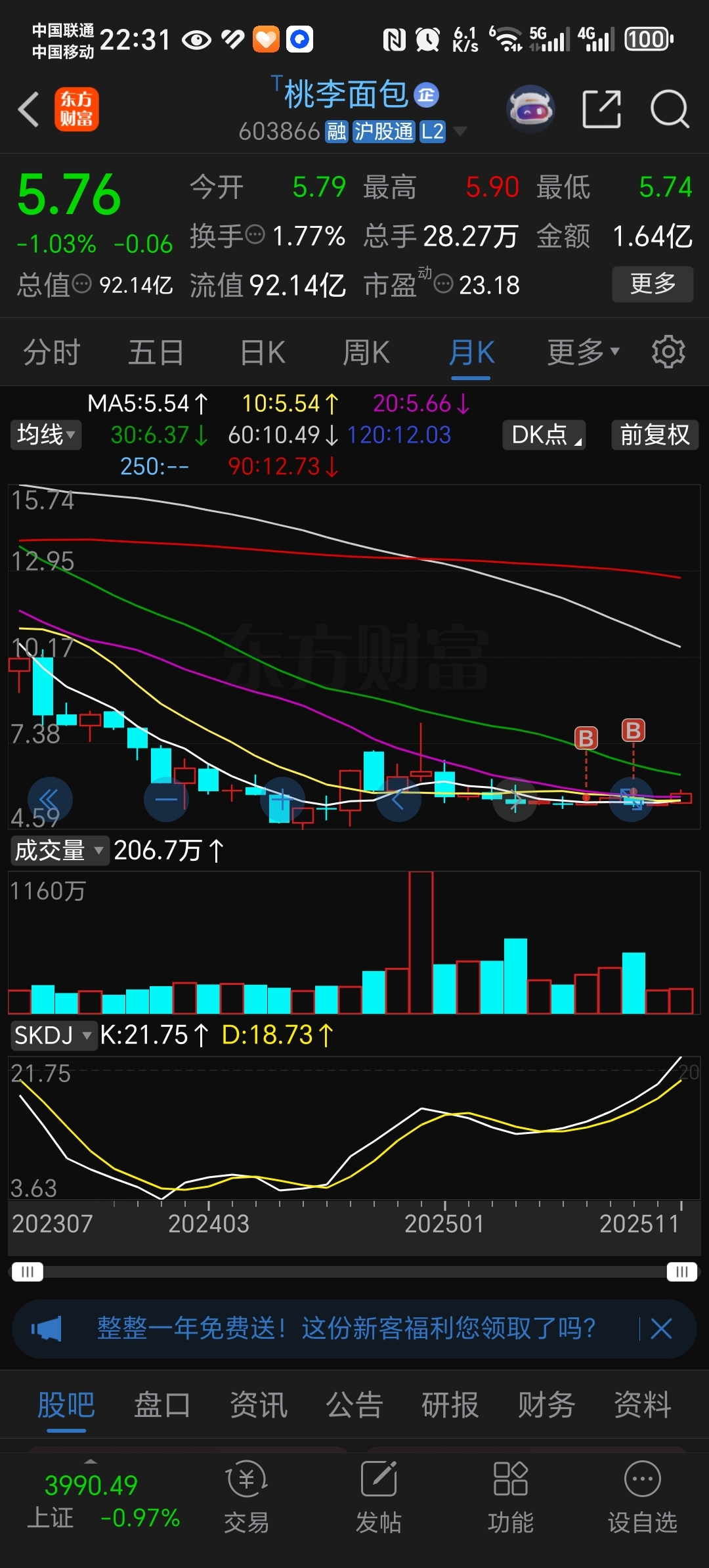Open search with magnifier icon
This screenshot has width=709, height=1568.
[x=670, y=109]
